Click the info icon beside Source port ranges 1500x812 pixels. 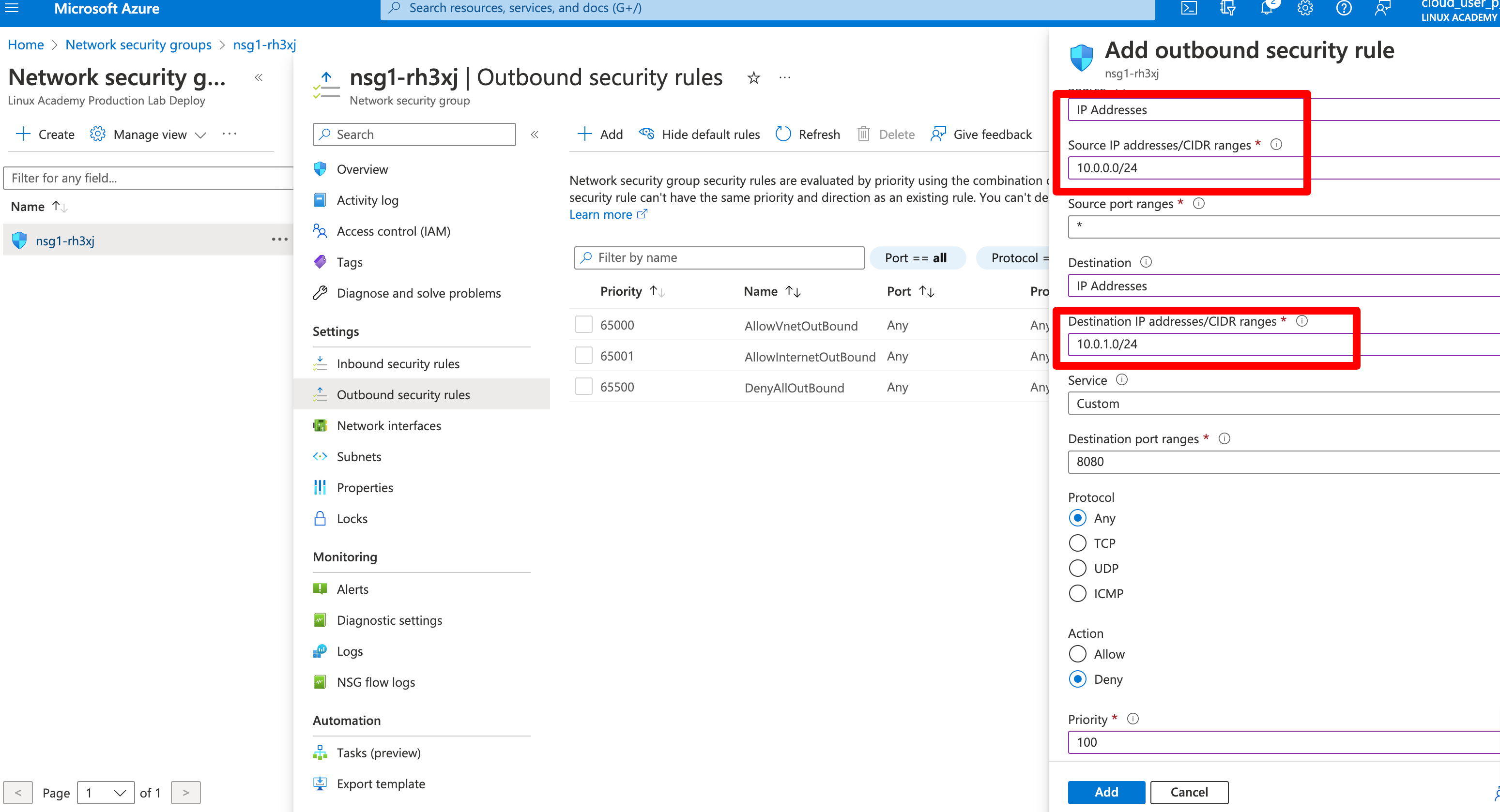(x=1198, y=203)
